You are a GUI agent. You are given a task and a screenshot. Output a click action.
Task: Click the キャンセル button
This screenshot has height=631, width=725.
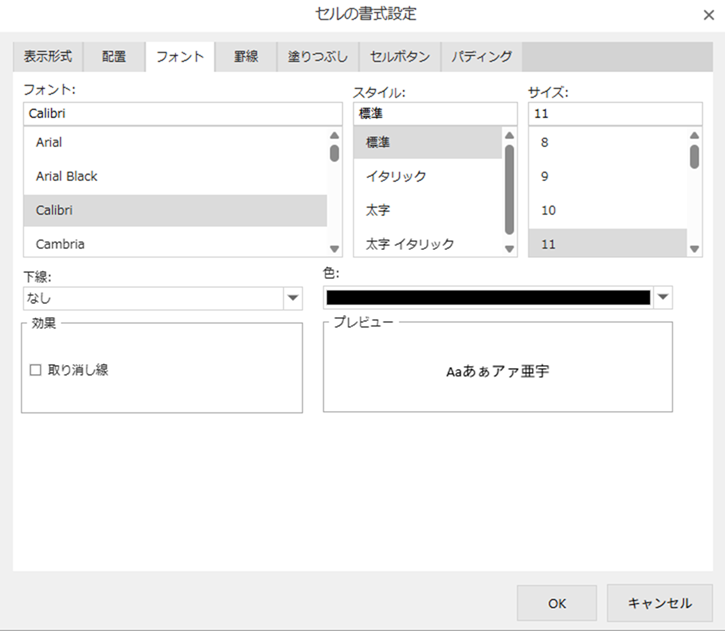click(659, 603)
